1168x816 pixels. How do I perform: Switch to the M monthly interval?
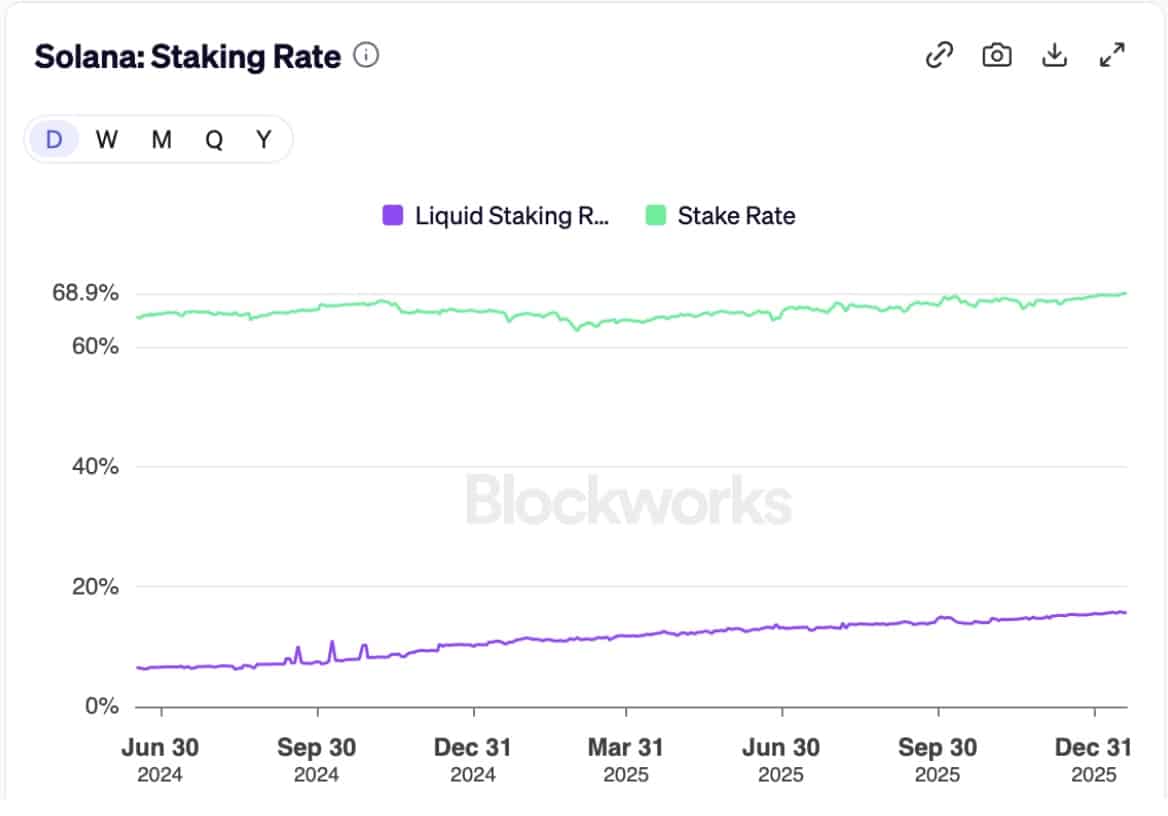(x=161, y=140)
